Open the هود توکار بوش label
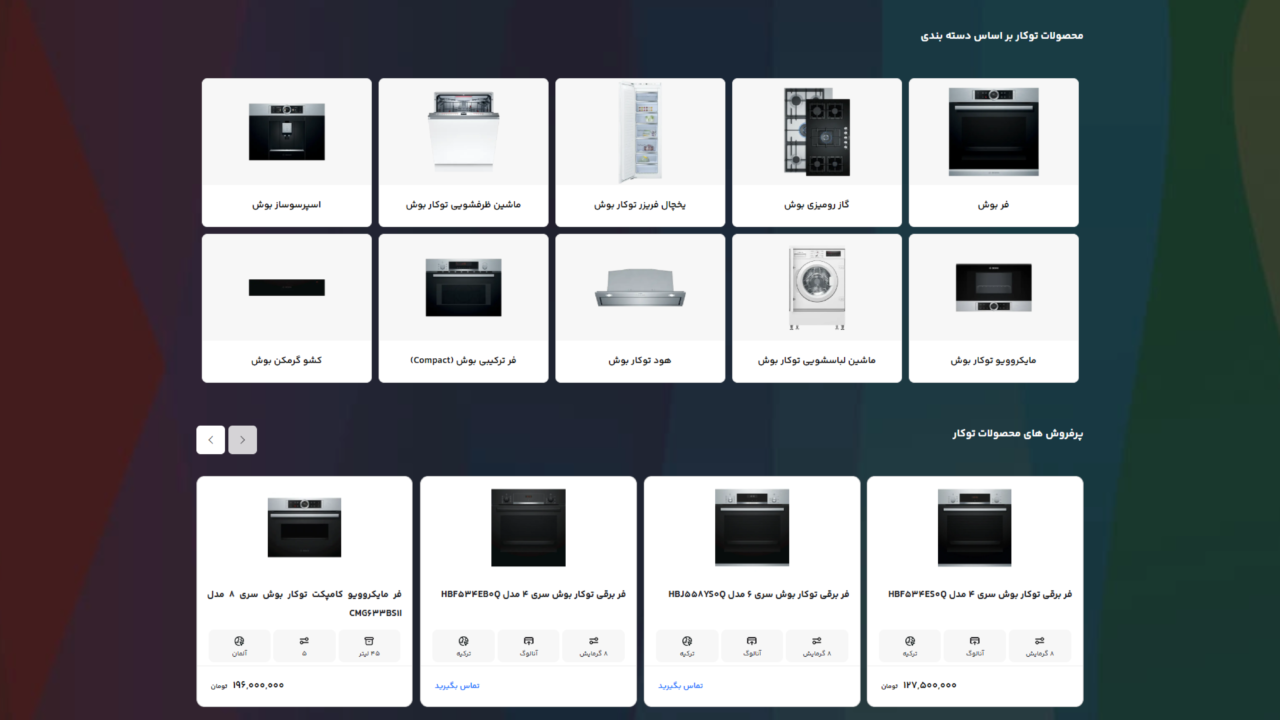This screenshot has width=1280, height=720. 640,360
